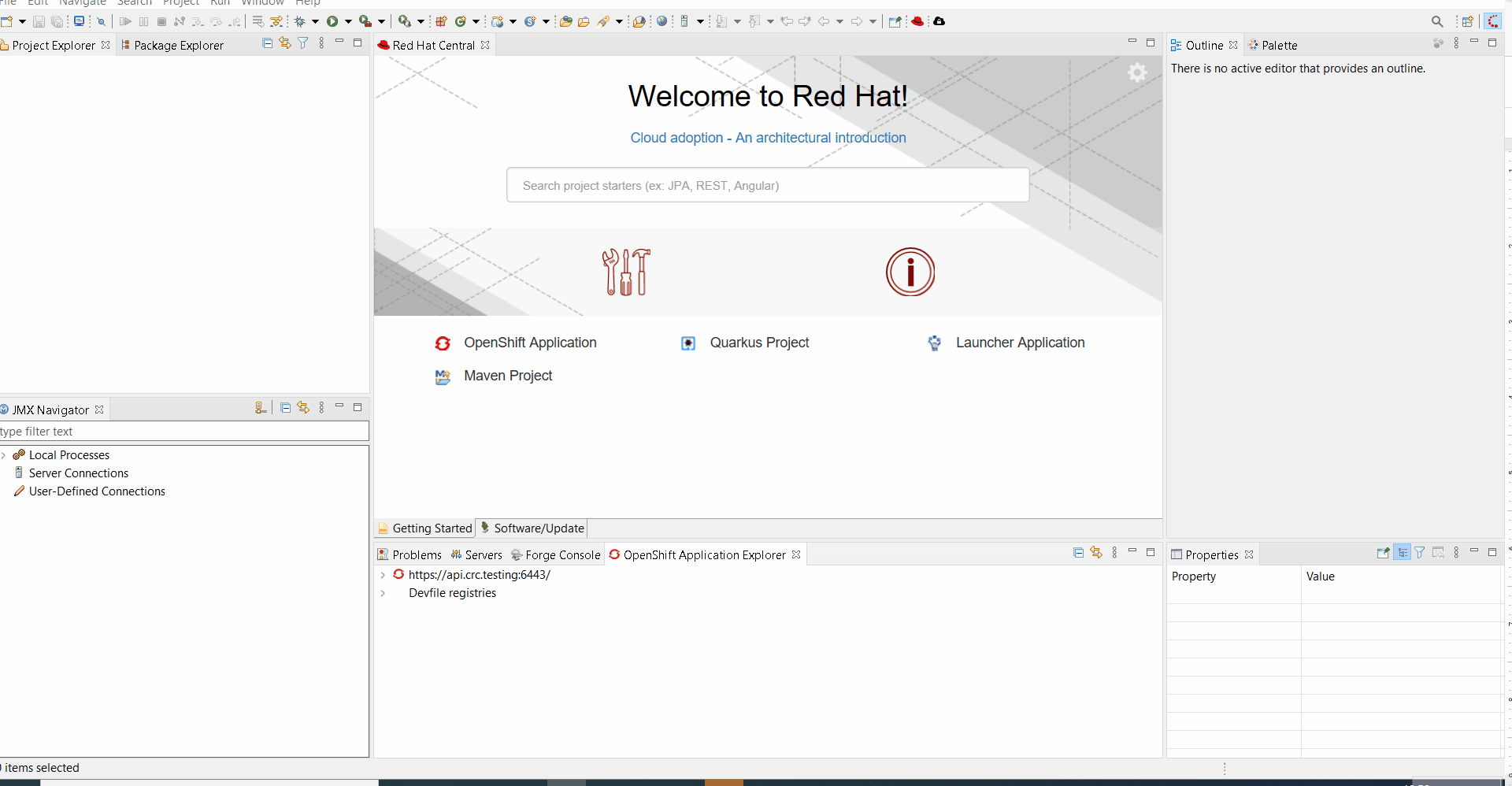The image size is (1512, 786).
Task: Click the green Run button in toolbar
Action: 332,21
